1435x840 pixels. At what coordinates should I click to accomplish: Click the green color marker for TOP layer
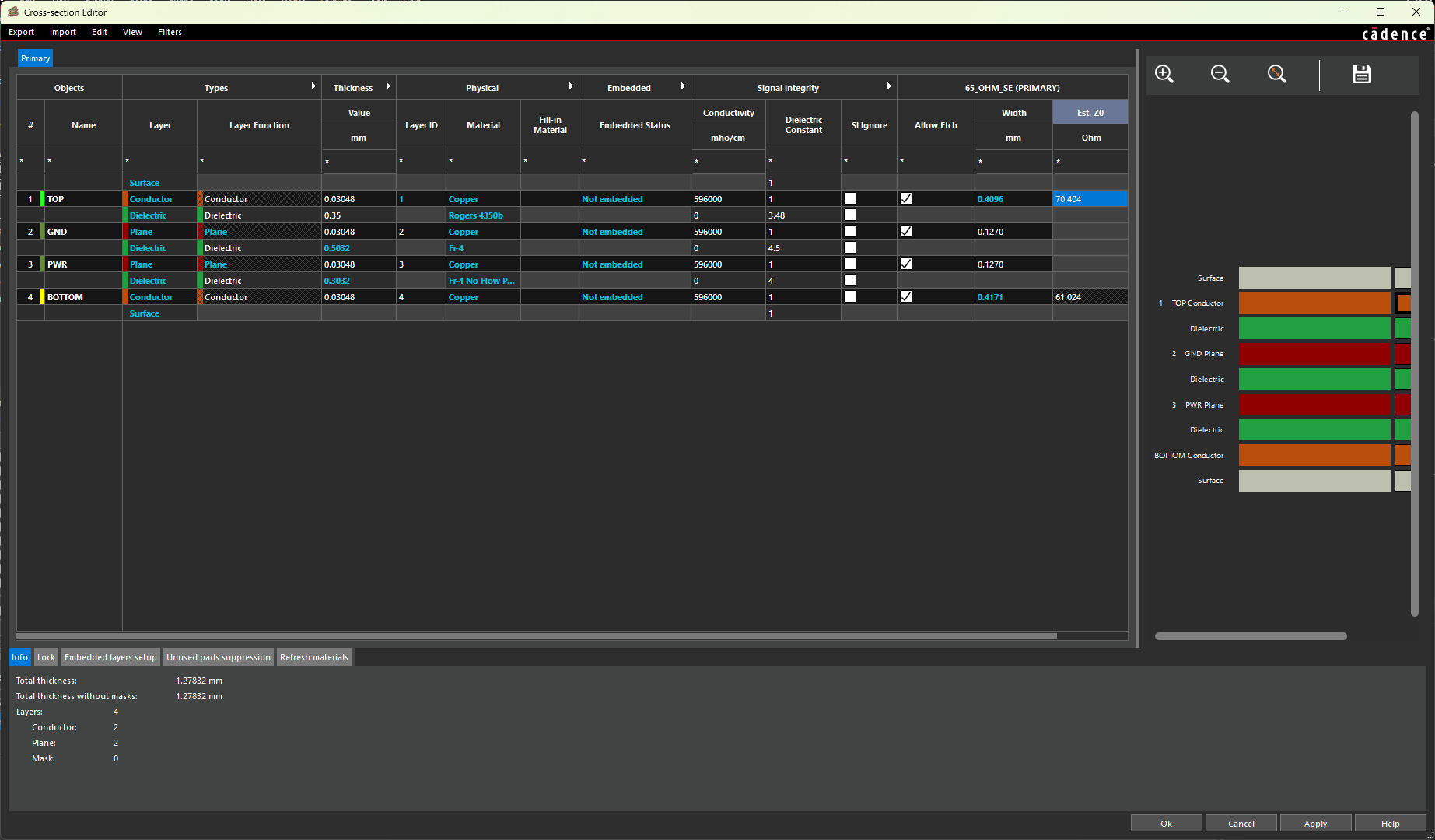point(43,199)
